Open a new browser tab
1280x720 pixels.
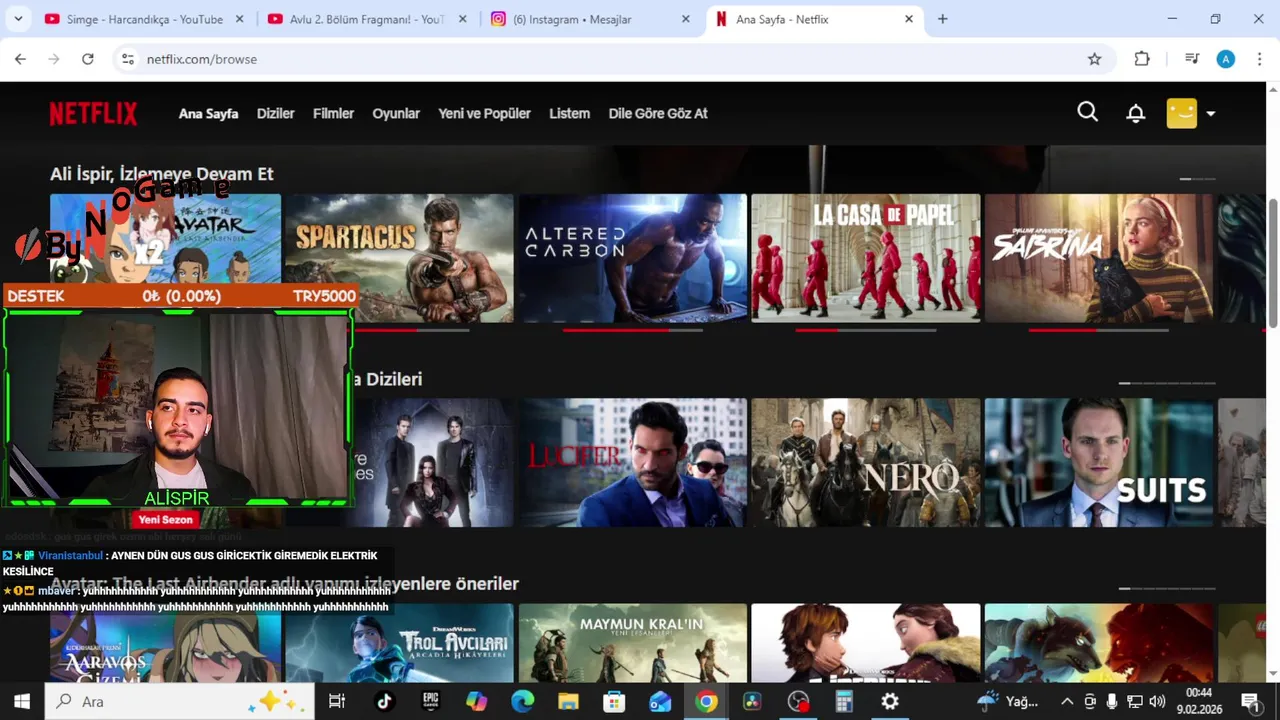click(942, 19)
